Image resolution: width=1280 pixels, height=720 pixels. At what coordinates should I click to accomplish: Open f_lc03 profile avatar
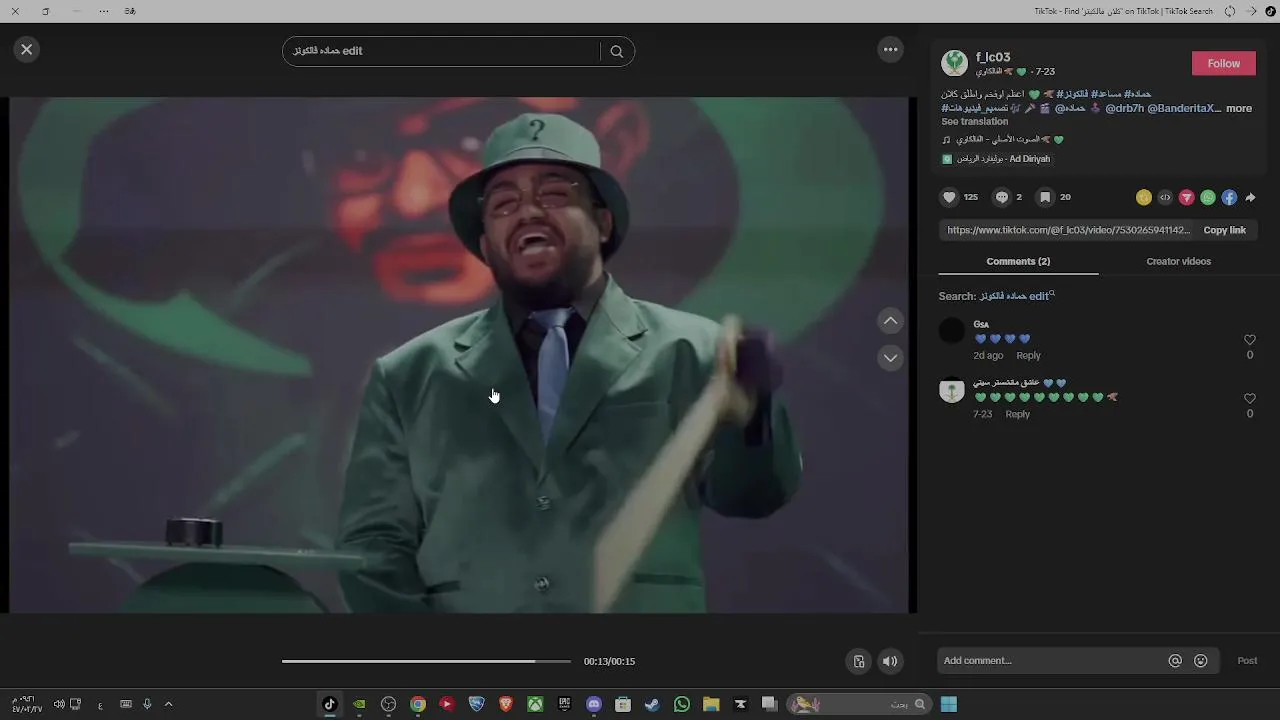[955, 63]
